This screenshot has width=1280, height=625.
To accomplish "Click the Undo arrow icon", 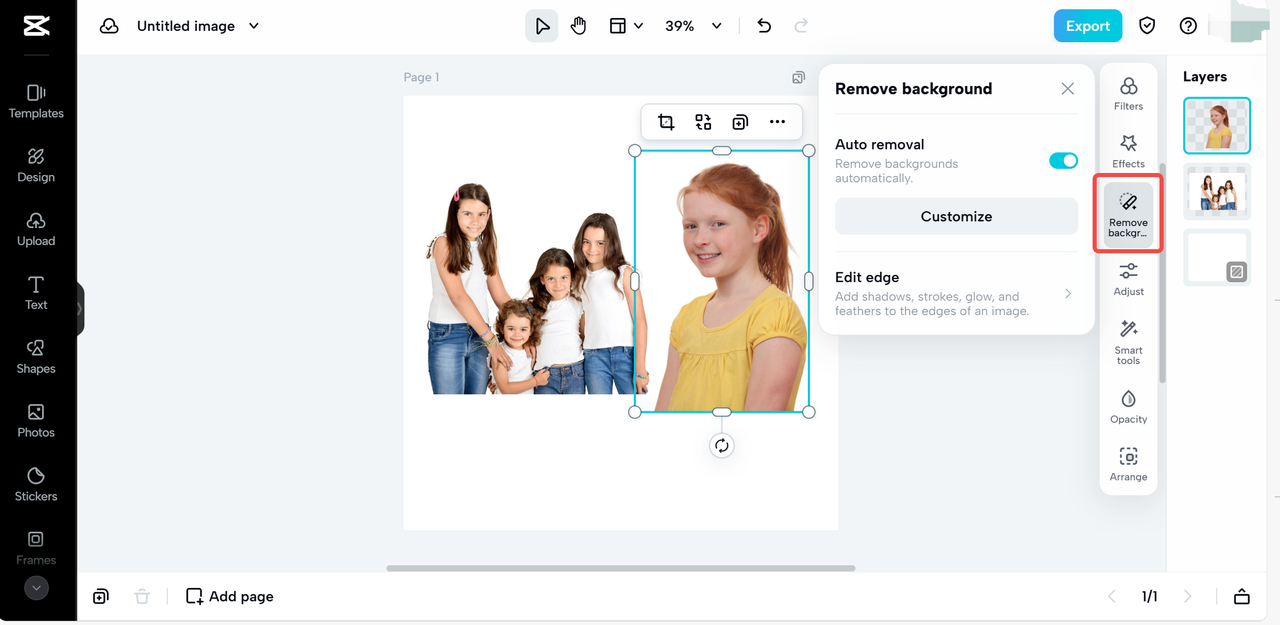I will (764, 26).
